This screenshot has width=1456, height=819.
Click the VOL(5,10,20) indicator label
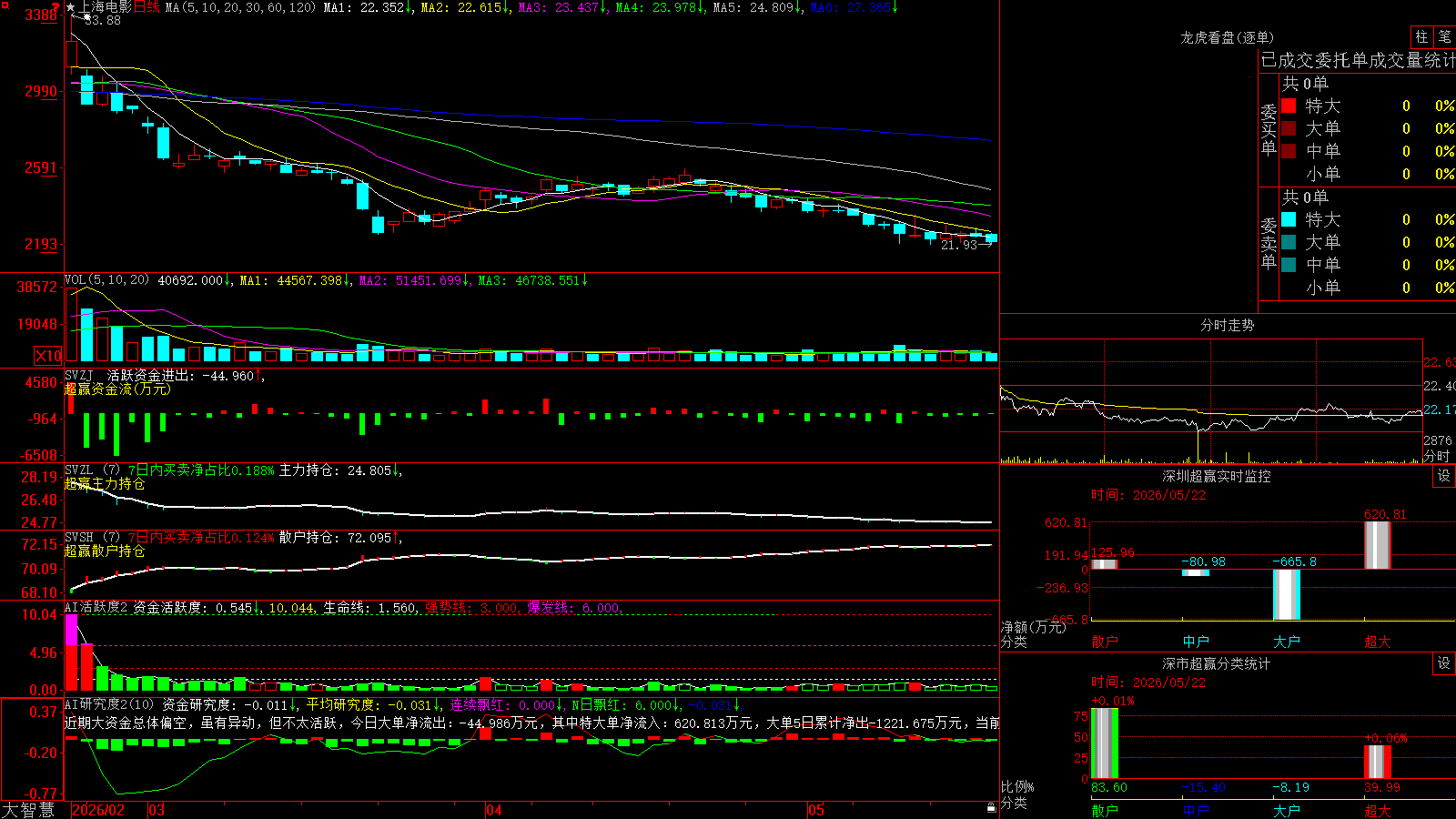(x=106, y=279)
